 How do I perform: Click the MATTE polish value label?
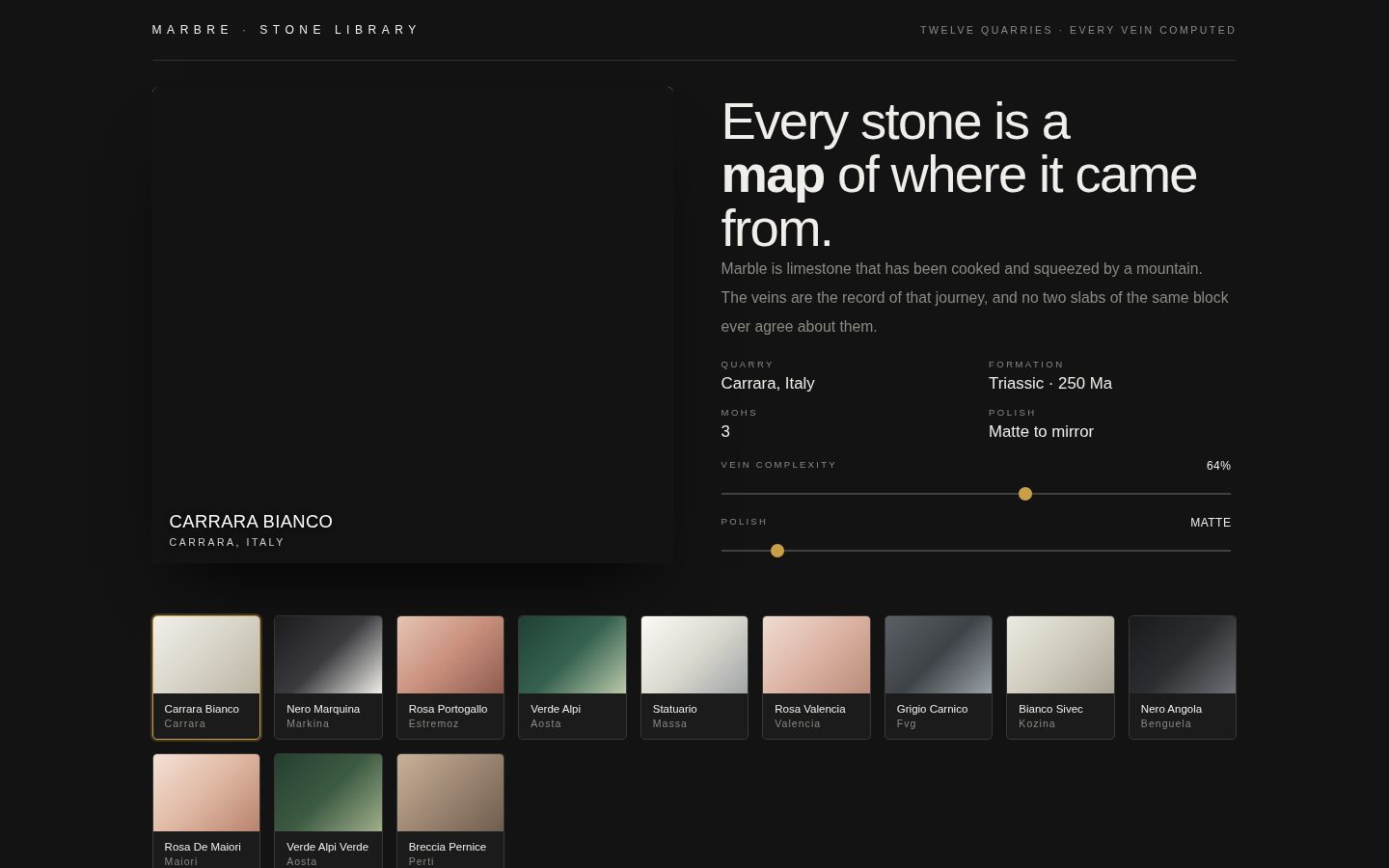tap(1211, 523)
